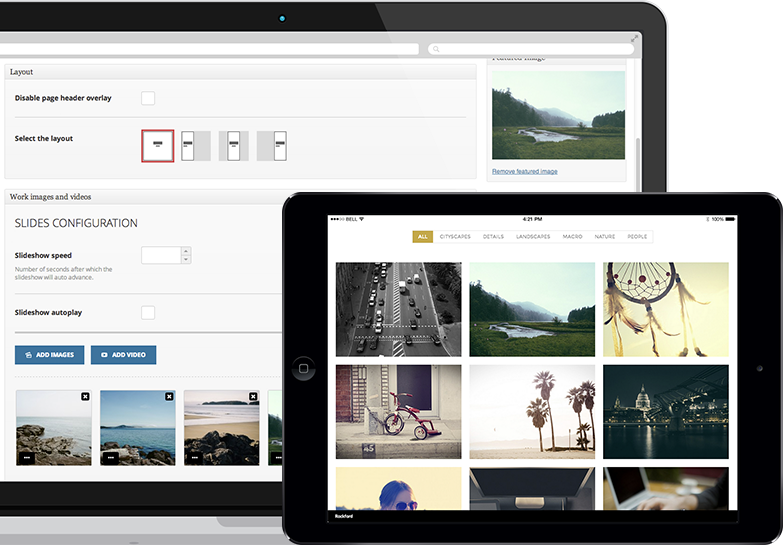Select the full-width layout option outlined in red
Image resolution: width=783 pixels, height=545 pixels.
(158, 146)
